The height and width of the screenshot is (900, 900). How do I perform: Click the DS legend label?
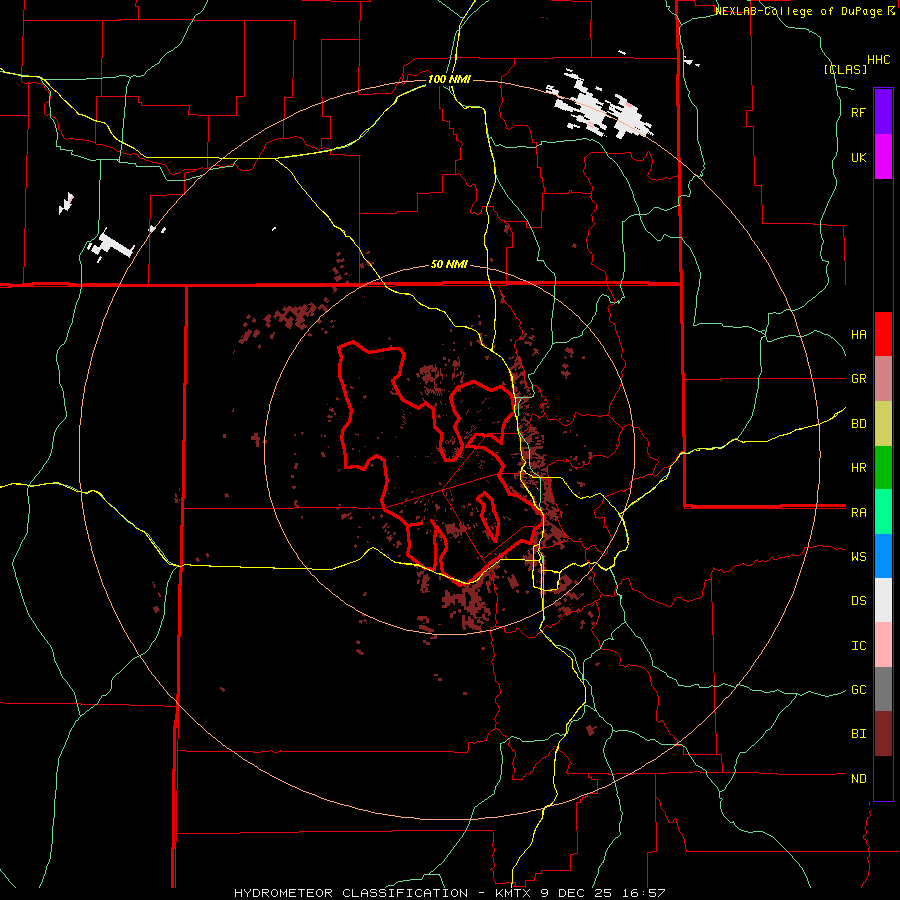click(x=858, y=601)
